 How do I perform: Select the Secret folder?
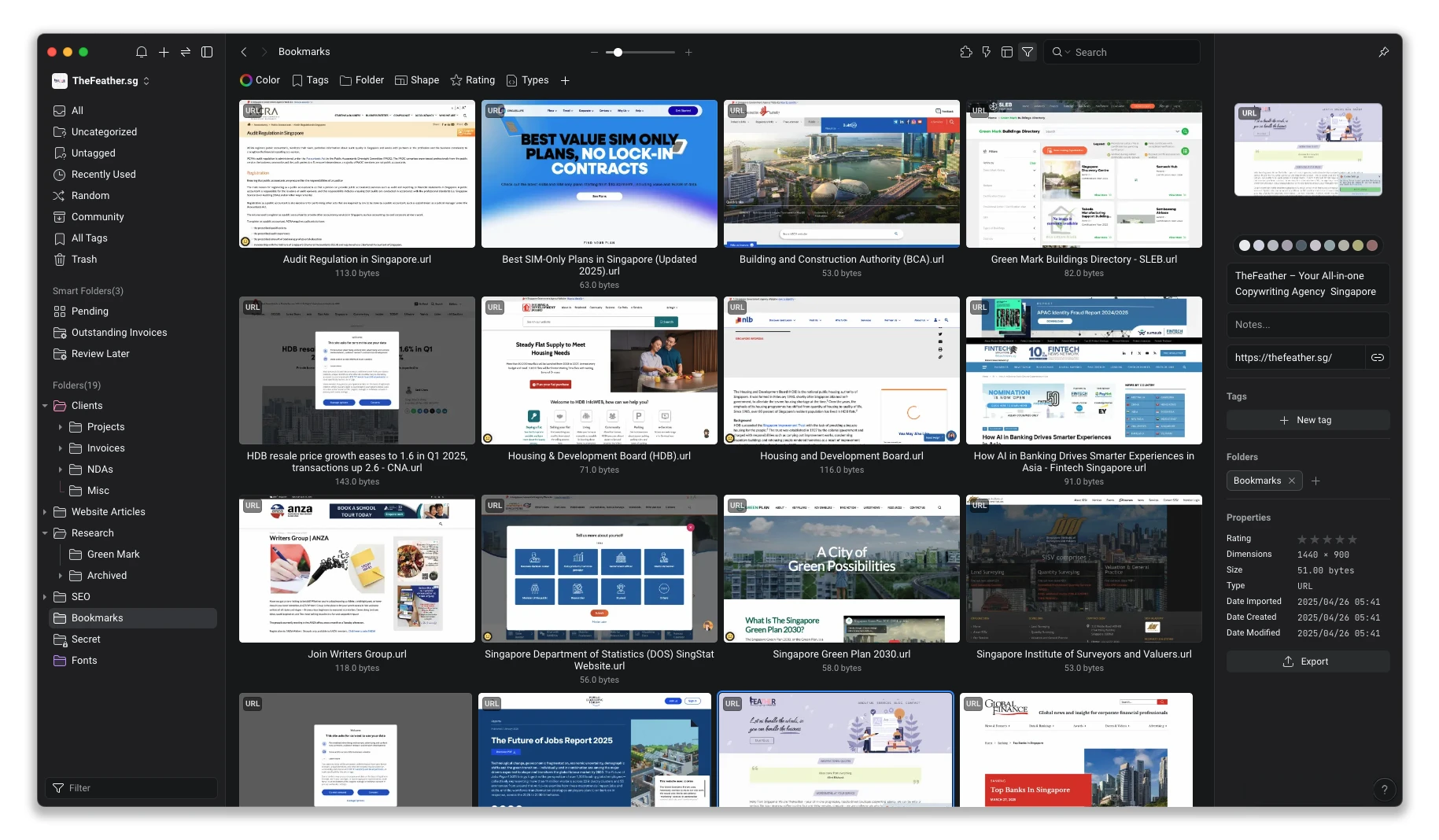tap(132, 639)
